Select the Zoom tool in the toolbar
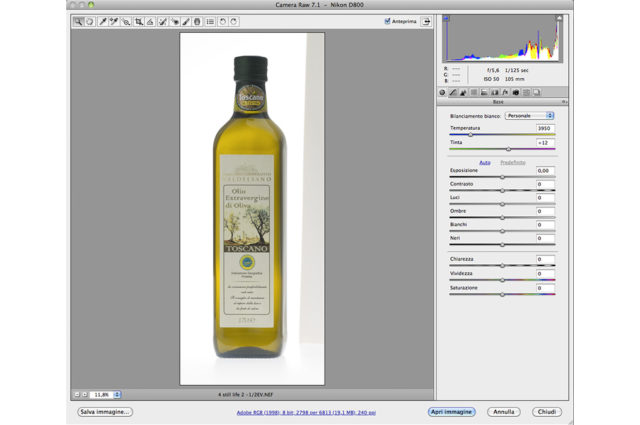Image resolution: width=640 pixels, height=425 pixels. pos(78,22)
